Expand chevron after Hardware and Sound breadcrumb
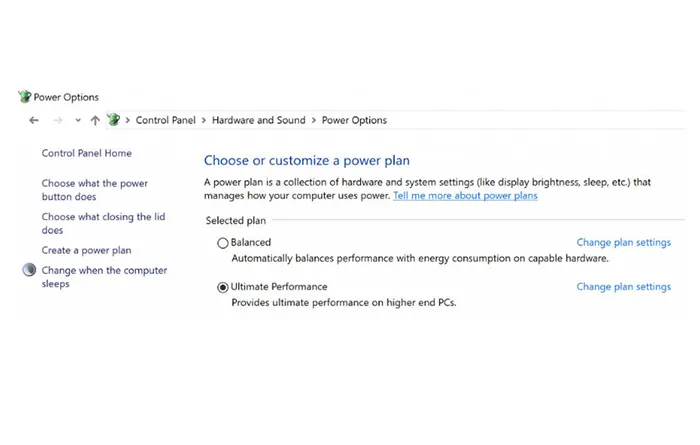 [x=314, y=120]
